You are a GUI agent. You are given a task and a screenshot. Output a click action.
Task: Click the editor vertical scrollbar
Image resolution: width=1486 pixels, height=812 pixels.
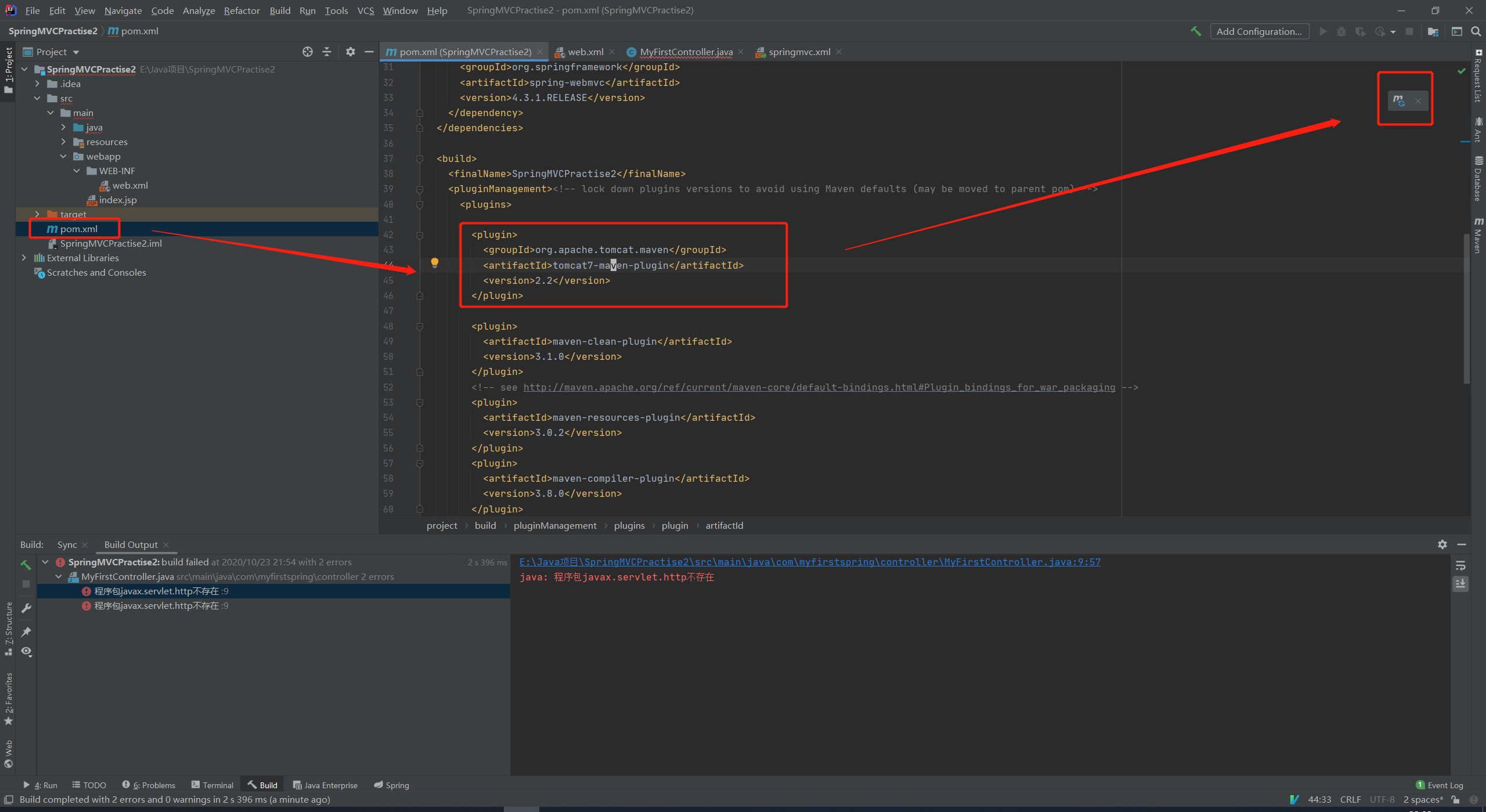coord(1466,308)
